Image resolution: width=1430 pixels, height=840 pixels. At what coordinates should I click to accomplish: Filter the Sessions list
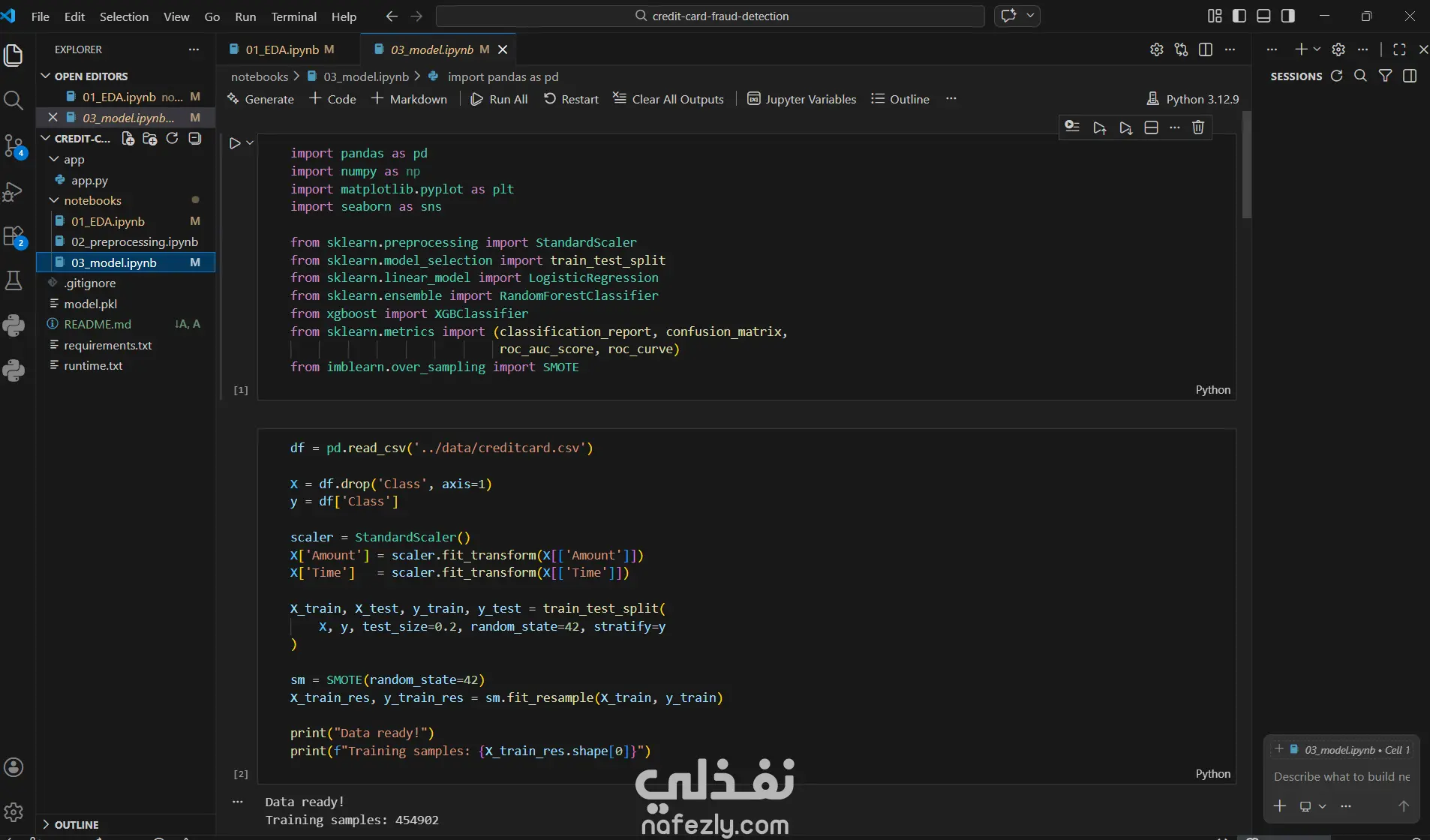tap(1386, 76)
